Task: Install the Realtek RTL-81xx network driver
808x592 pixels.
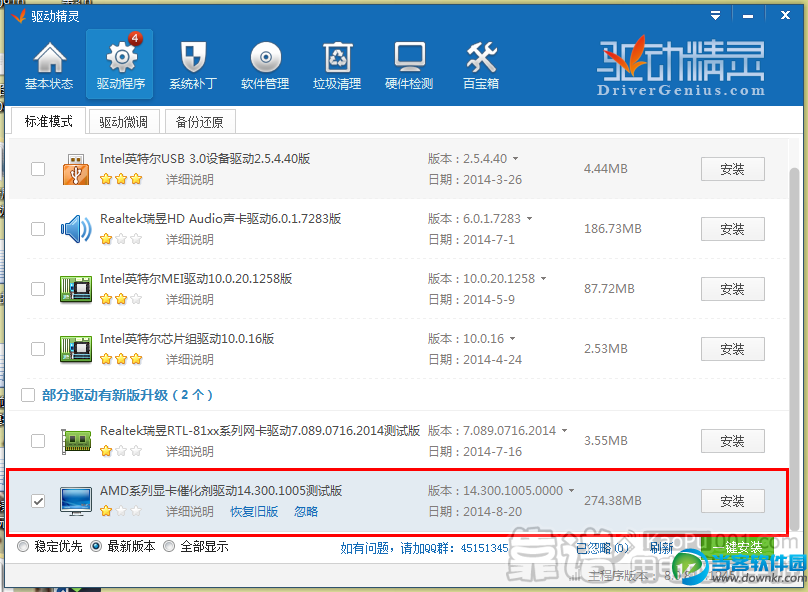Action: 732,441
